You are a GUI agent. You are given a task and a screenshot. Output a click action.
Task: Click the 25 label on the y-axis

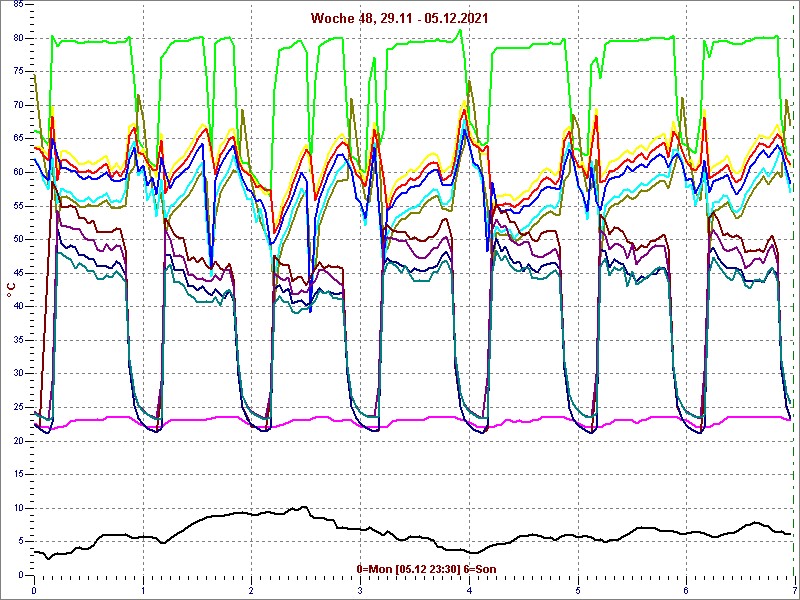(x=19, y=407)
